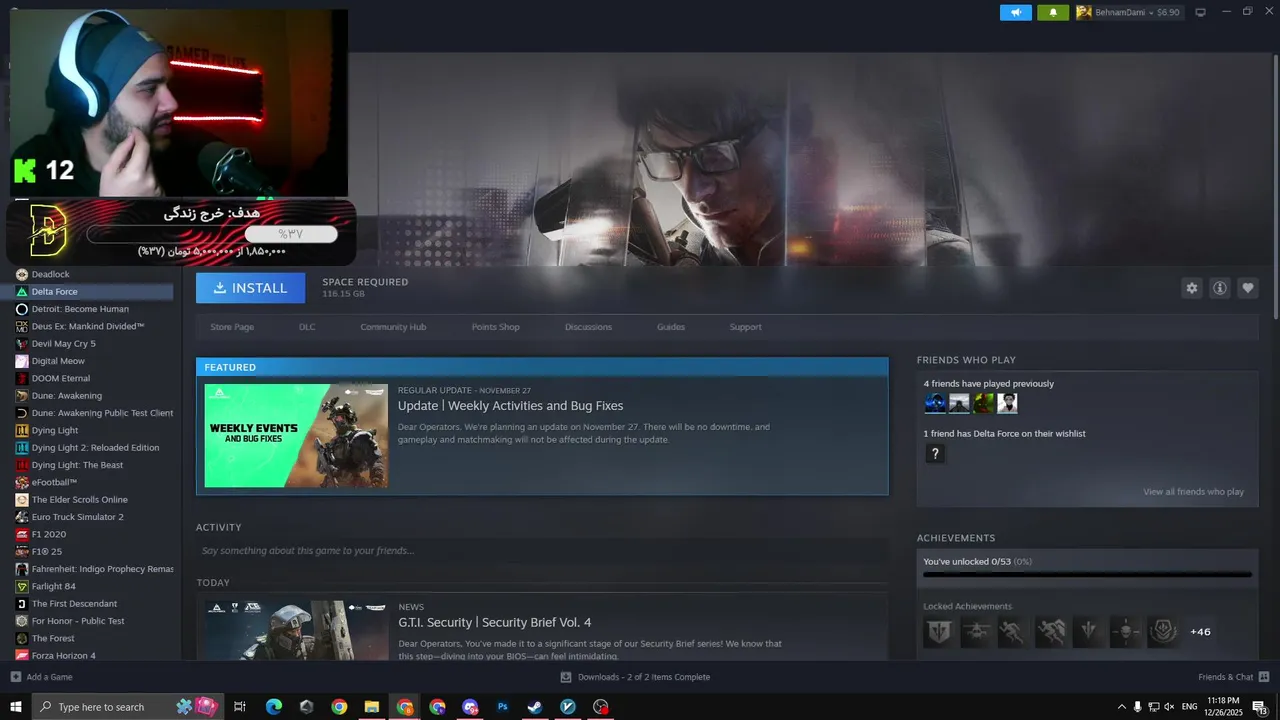Click the first friend avatar who played

935,403
